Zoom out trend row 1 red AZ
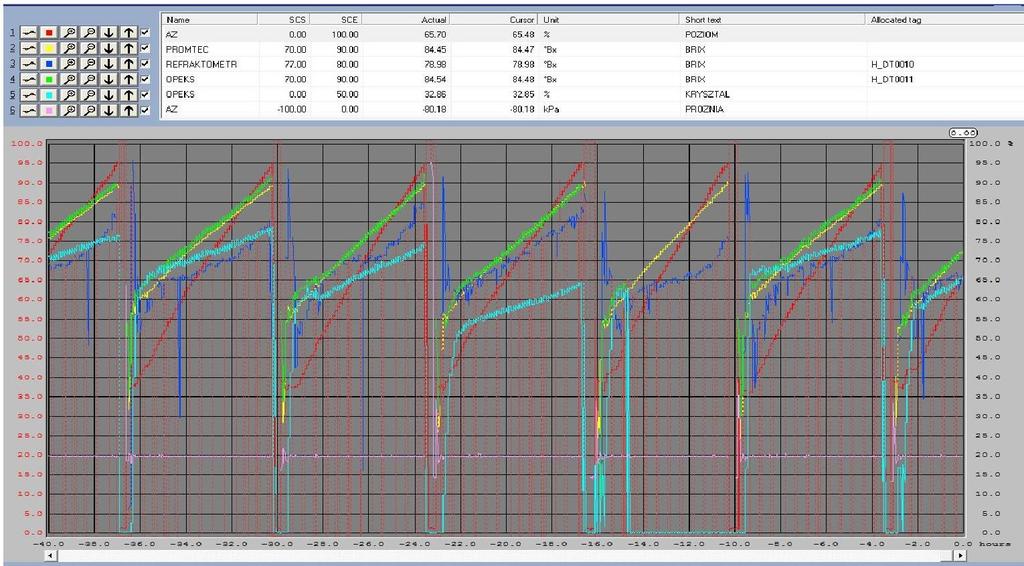1024x566 pixels. tap(89, 32)
